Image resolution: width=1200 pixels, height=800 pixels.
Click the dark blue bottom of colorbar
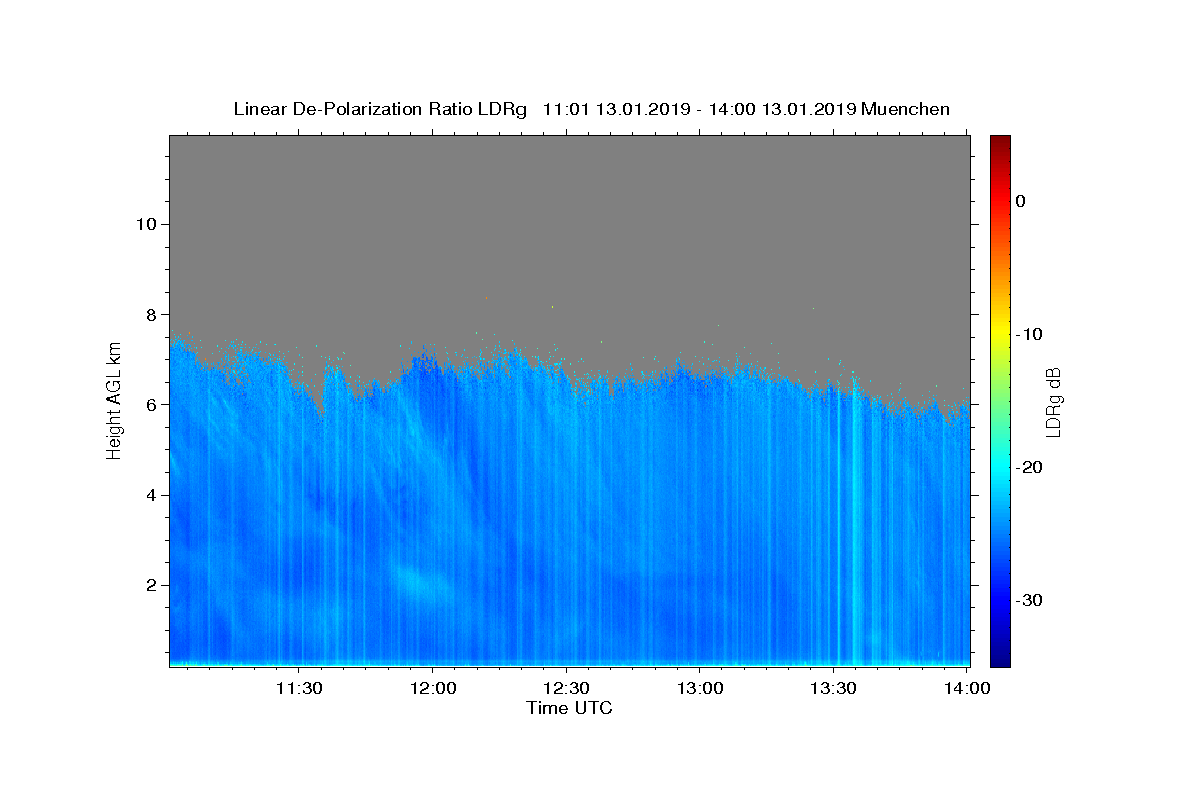(1000, 658)
